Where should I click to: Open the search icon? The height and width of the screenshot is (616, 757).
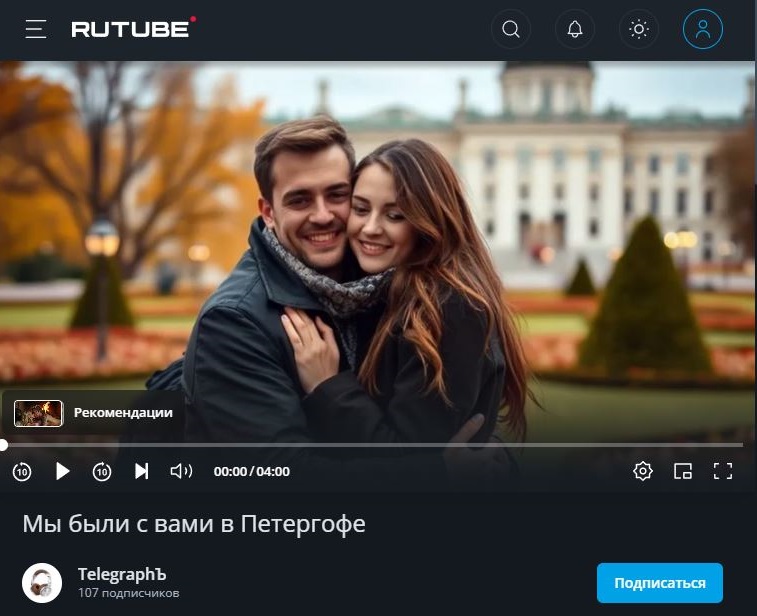511,29
